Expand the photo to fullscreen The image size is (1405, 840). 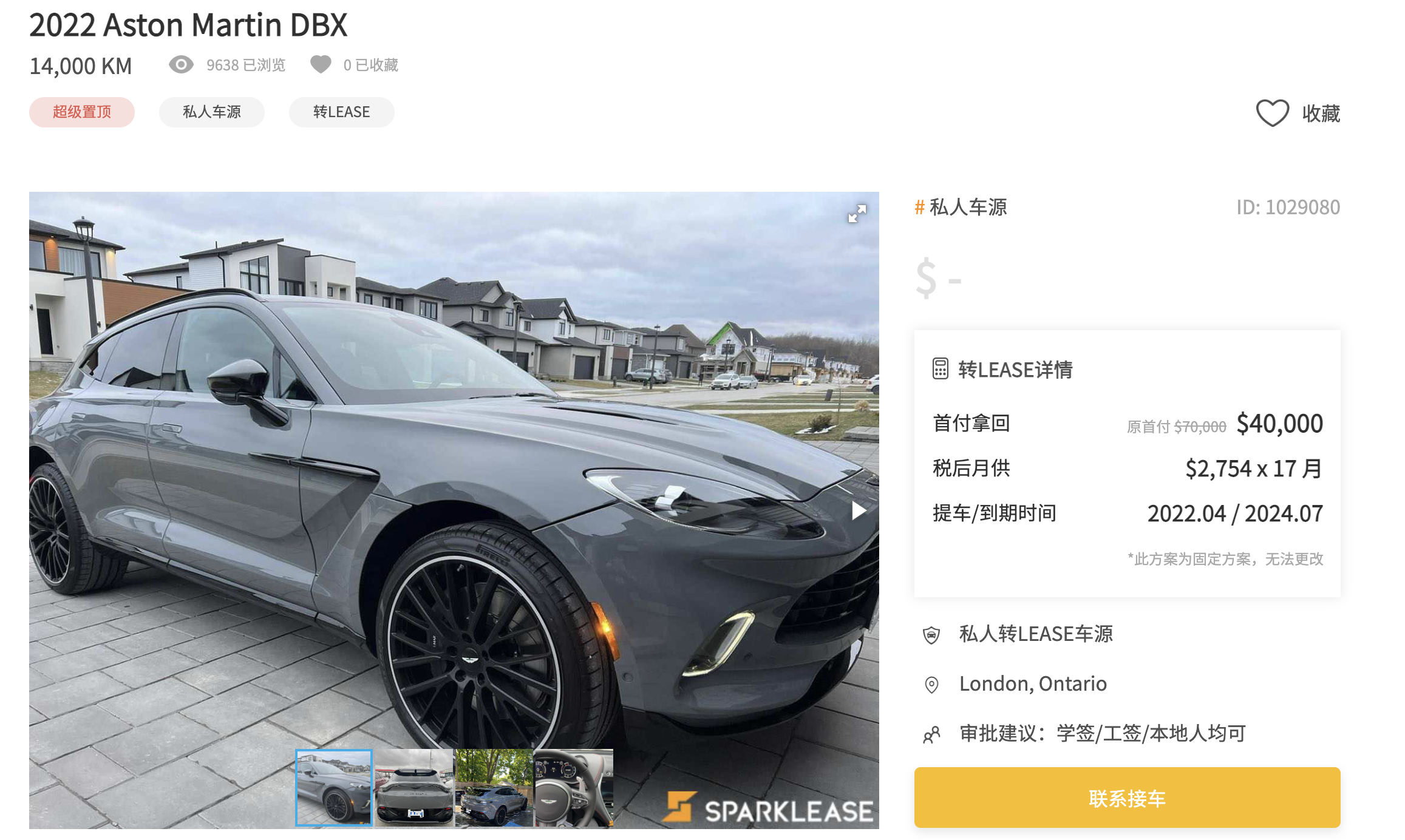(x=857, y=214)
